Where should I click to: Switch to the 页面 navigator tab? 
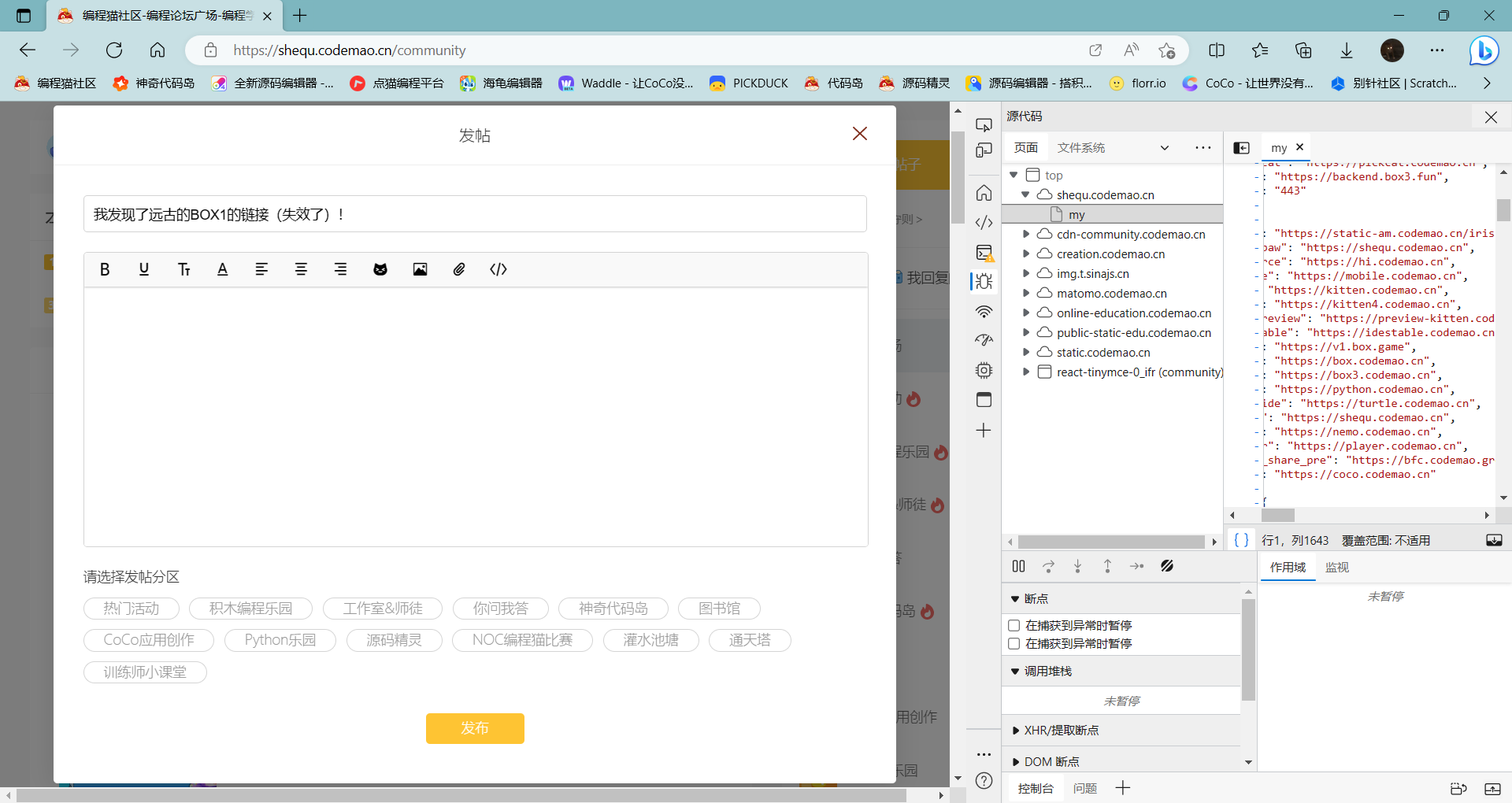1026,148
